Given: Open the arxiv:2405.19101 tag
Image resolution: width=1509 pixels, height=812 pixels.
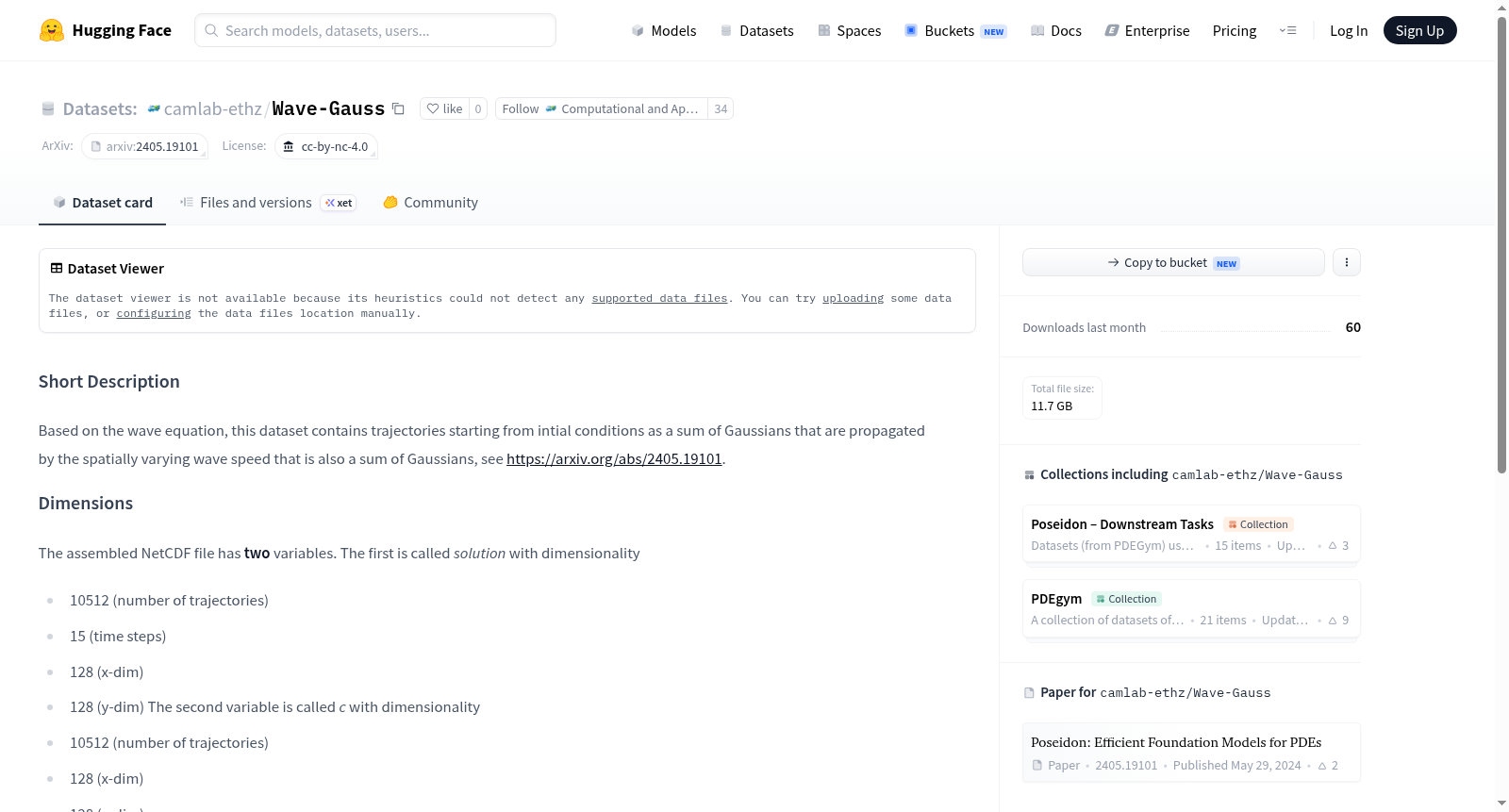Looking at the screenshot, I should pyautogui.click(x=144, y=146).
